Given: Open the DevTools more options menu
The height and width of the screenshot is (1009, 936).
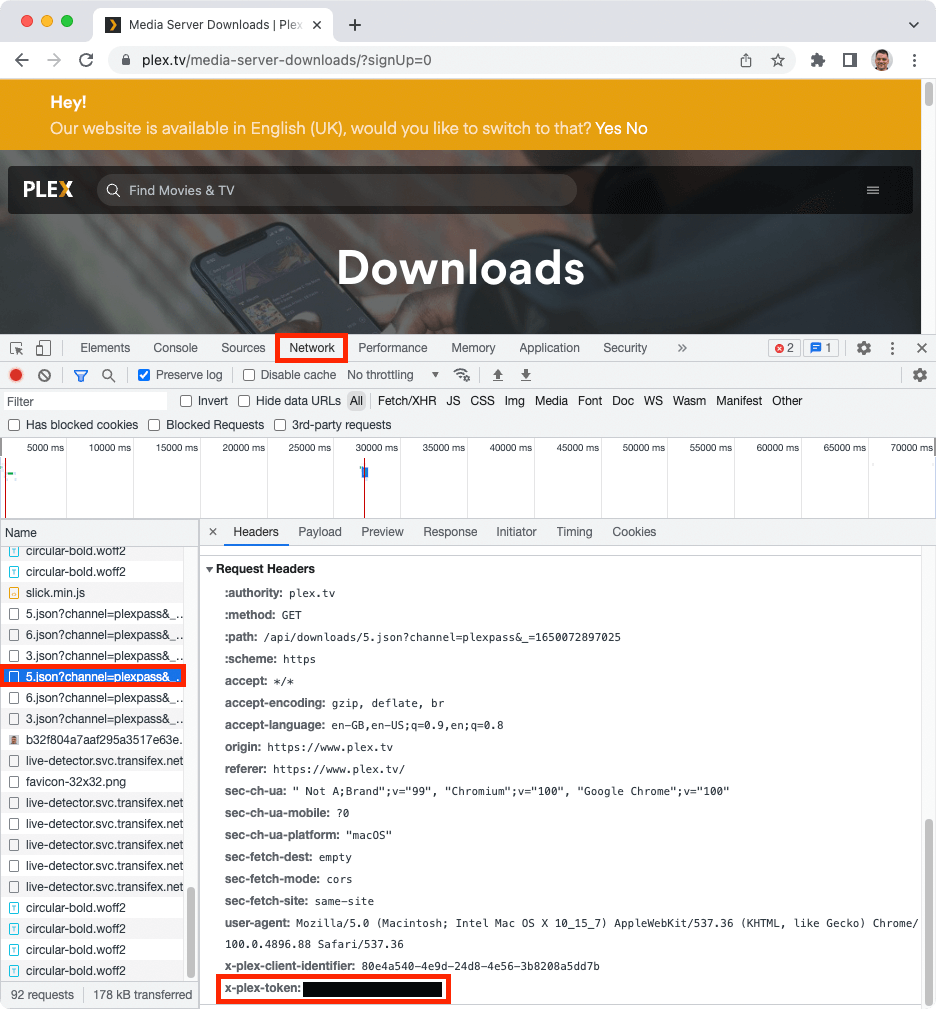Looking at the screenshot, I should (x=892, y=347).
